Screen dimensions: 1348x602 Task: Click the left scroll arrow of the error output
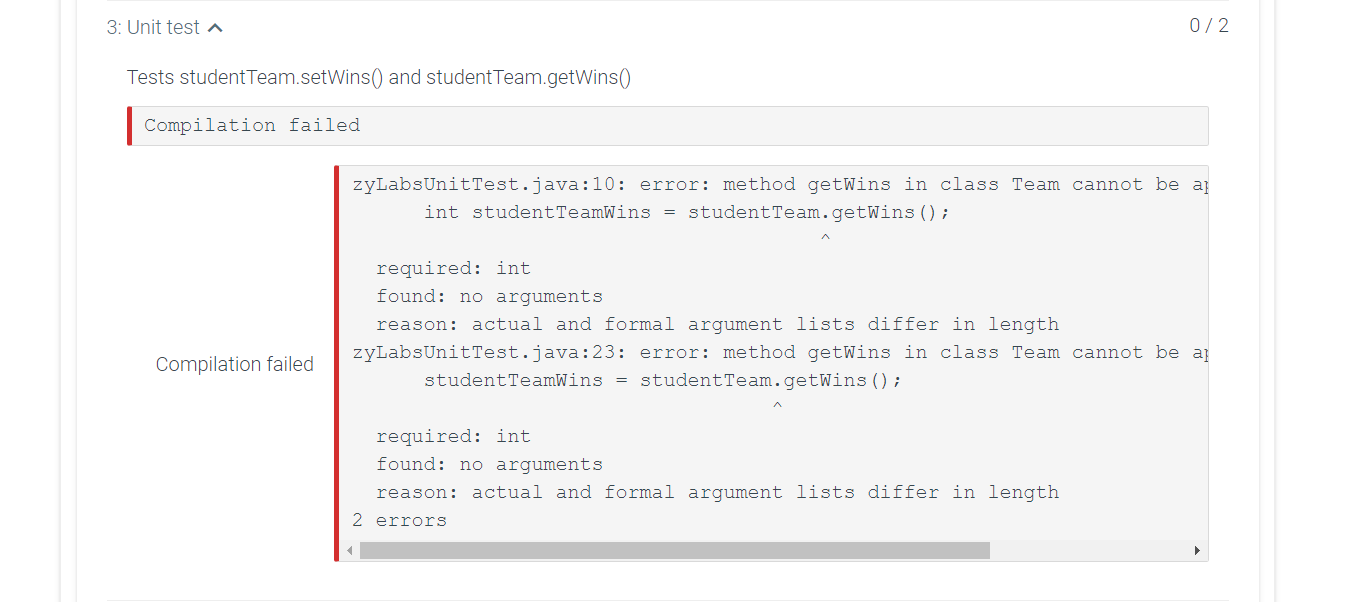349,549
